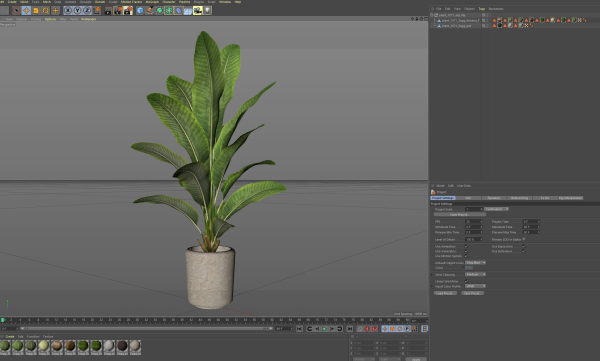The image size is (600, 361).
Task: Go to the start of the animation
Action: pos(300,329)
